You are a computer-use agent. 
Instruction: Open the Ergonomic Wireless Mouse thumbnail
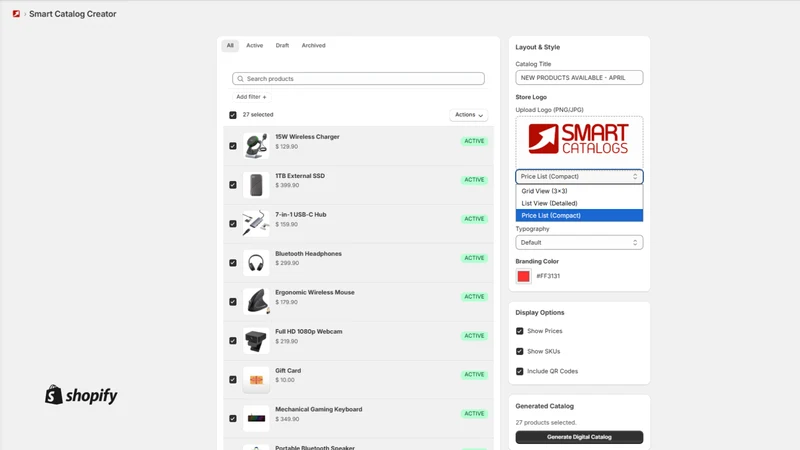point(256,302)
